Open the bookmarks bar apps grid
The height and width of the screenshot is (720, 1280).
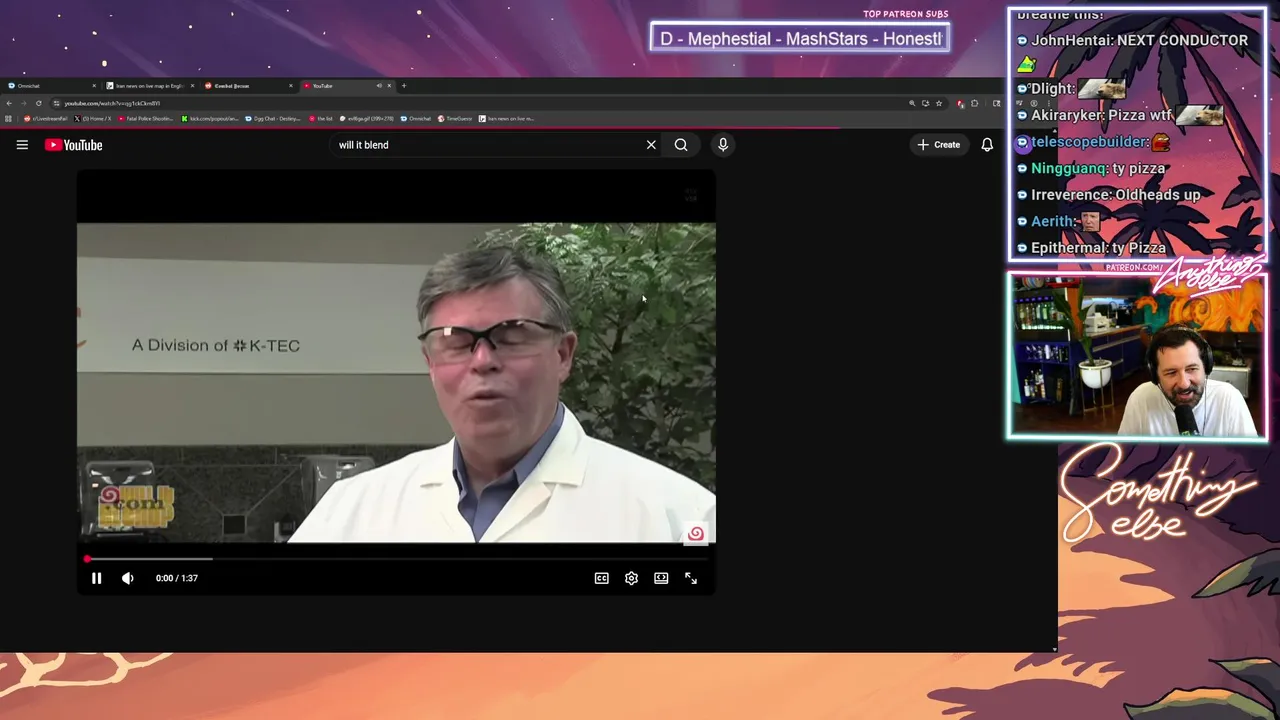pos(8,119)
